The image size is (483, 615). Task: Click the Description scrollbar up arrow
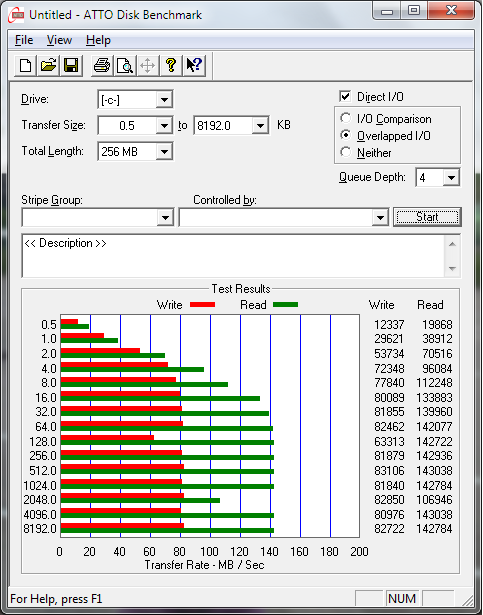[x=452, y=244]
